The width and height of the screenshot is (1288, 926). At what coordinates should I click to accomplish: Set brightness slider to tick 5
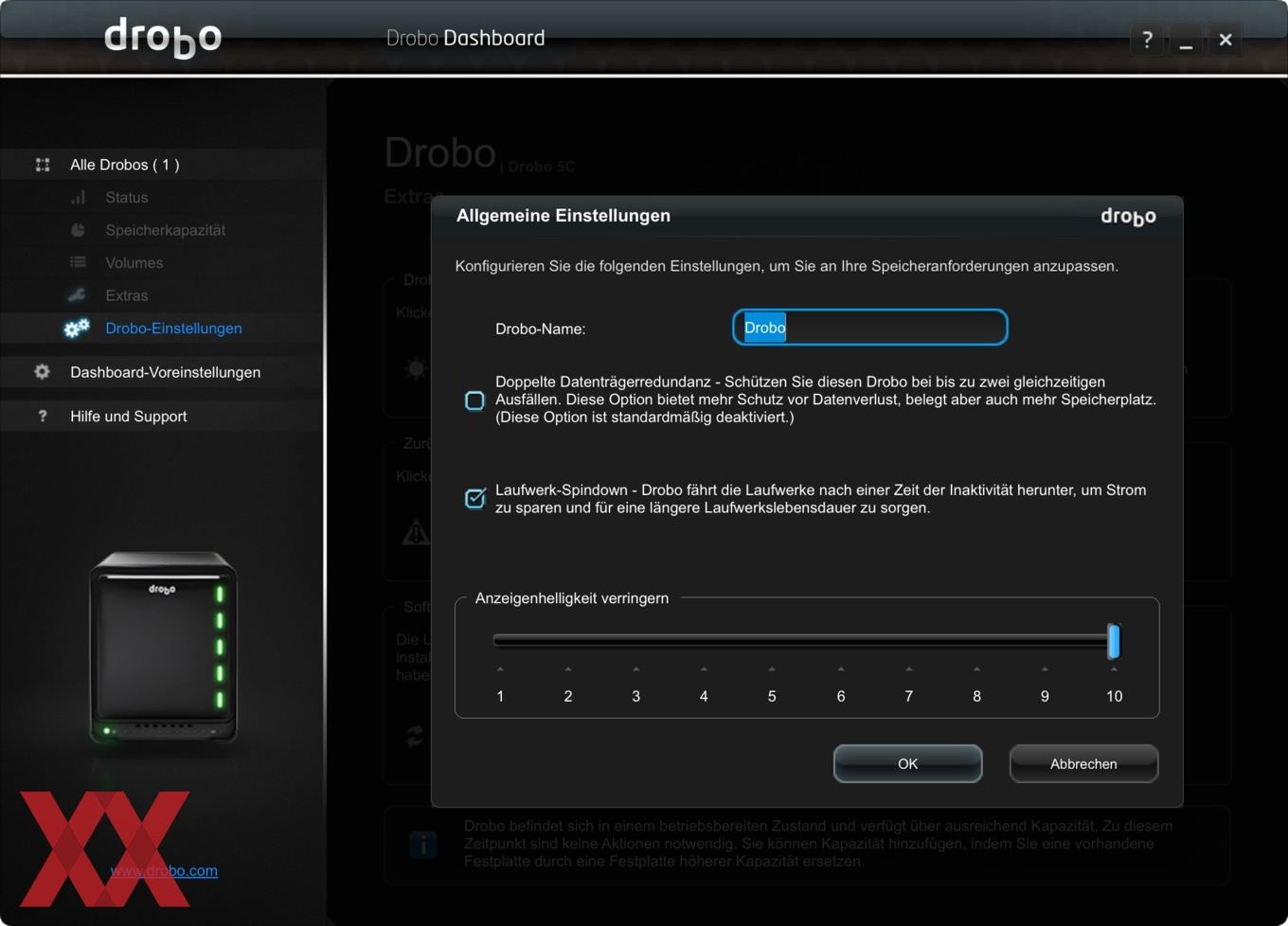pos(772,641)
